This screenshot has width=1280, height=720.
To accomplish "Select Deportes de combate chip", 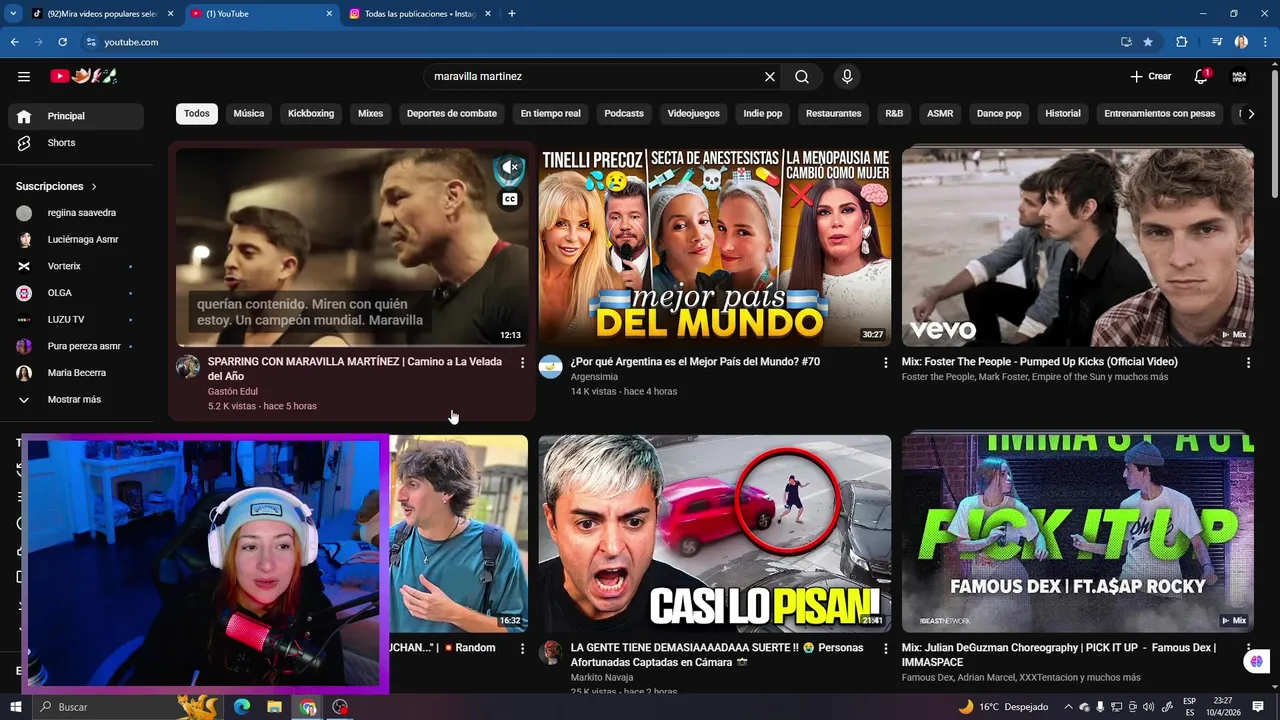I will click(452, 114).
